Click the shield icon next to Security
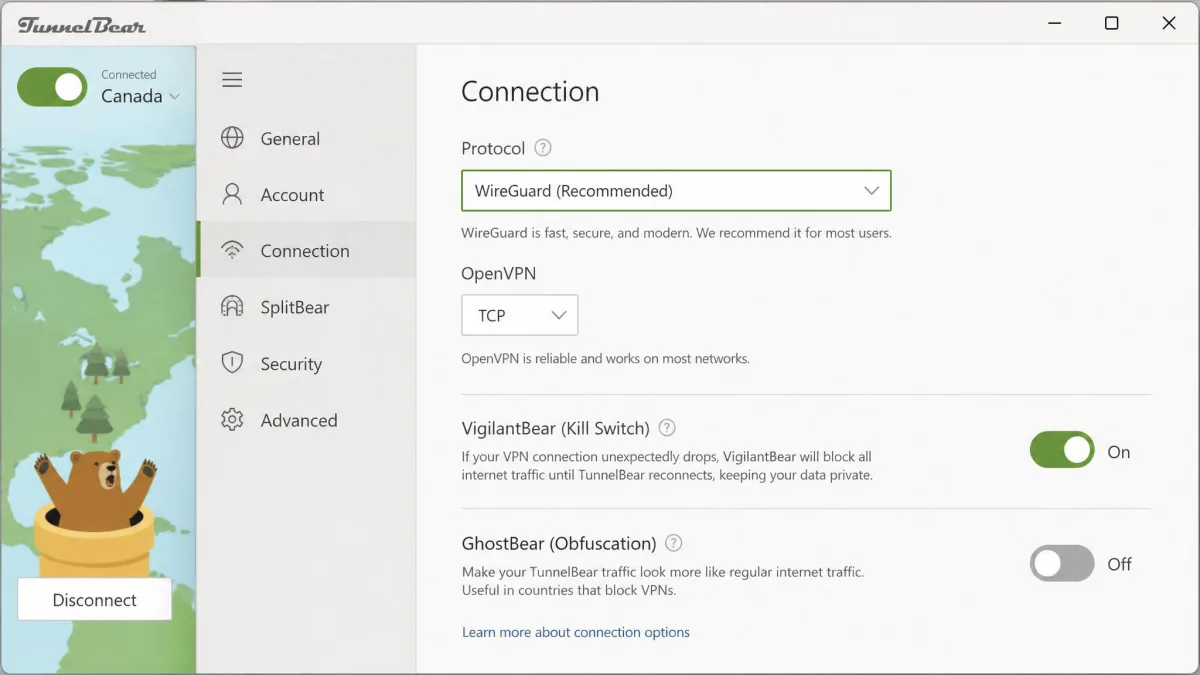This screenshot has width=1200, height=675. point(232,363)
